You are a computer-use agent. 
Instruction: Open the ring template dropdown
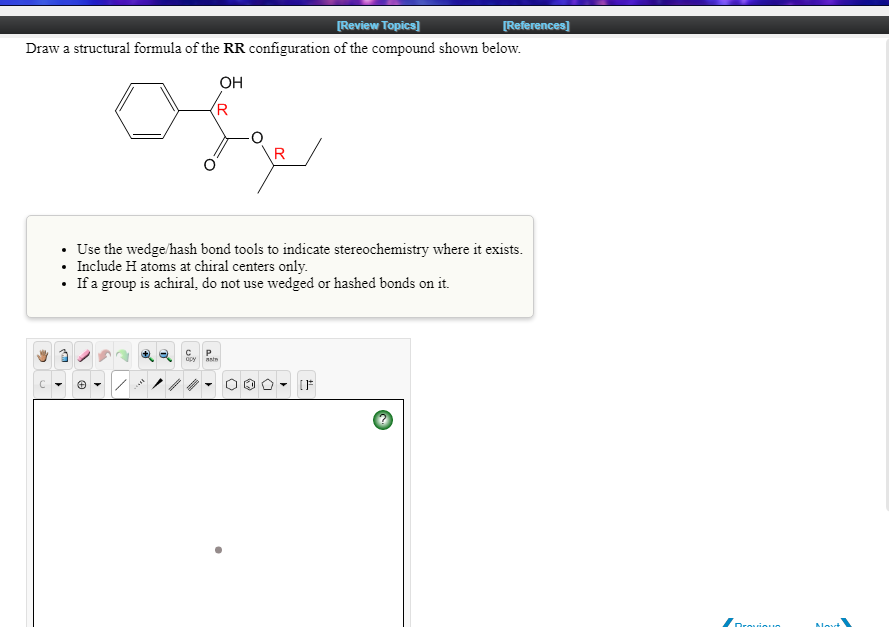tap(283, 384)
